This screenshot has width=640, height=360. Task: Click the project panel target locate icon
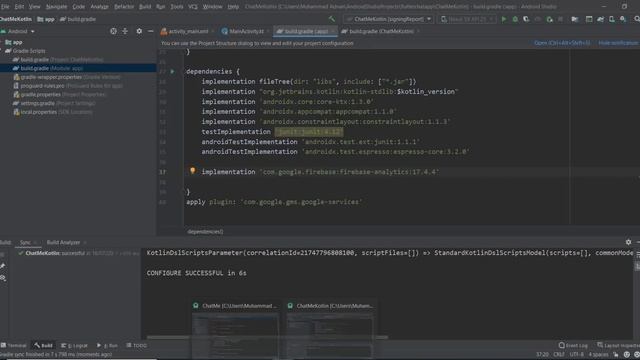point(113,31)
